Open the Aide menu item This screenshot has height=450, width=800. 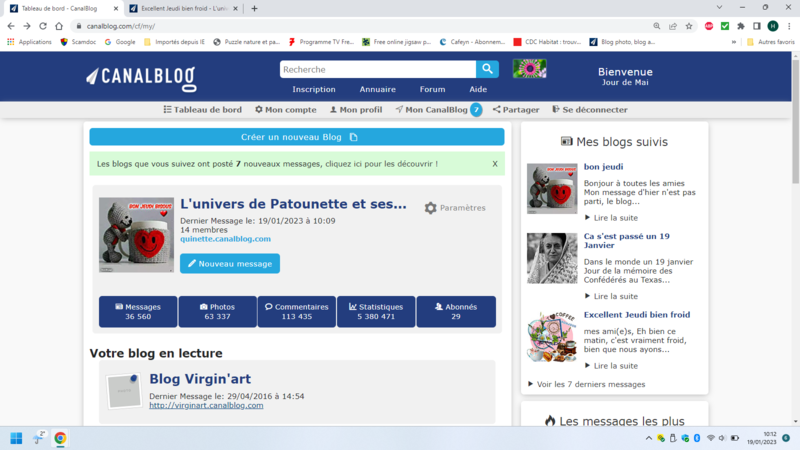click(x=478, y=89)
